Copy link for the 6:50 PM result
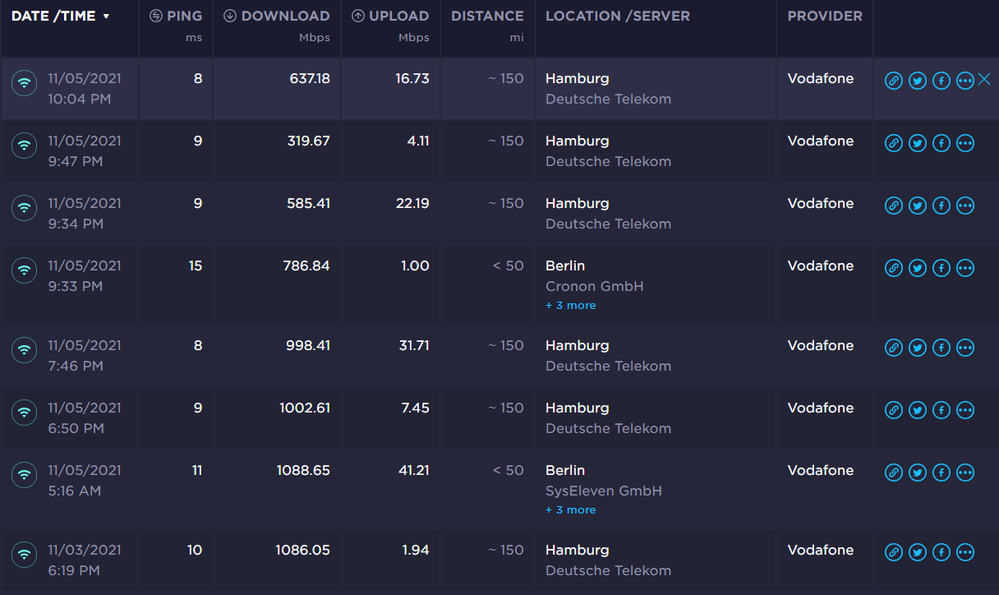 (893, 410)
